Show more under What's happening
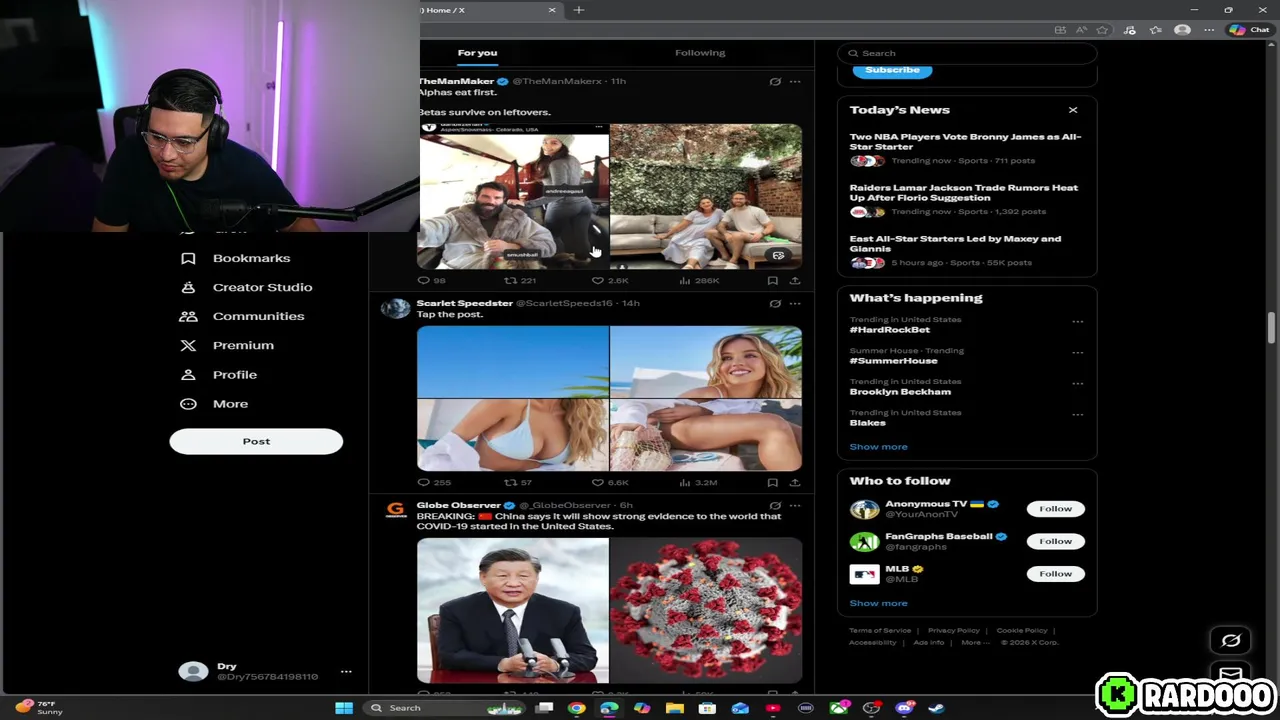 (x=878, y=447)
